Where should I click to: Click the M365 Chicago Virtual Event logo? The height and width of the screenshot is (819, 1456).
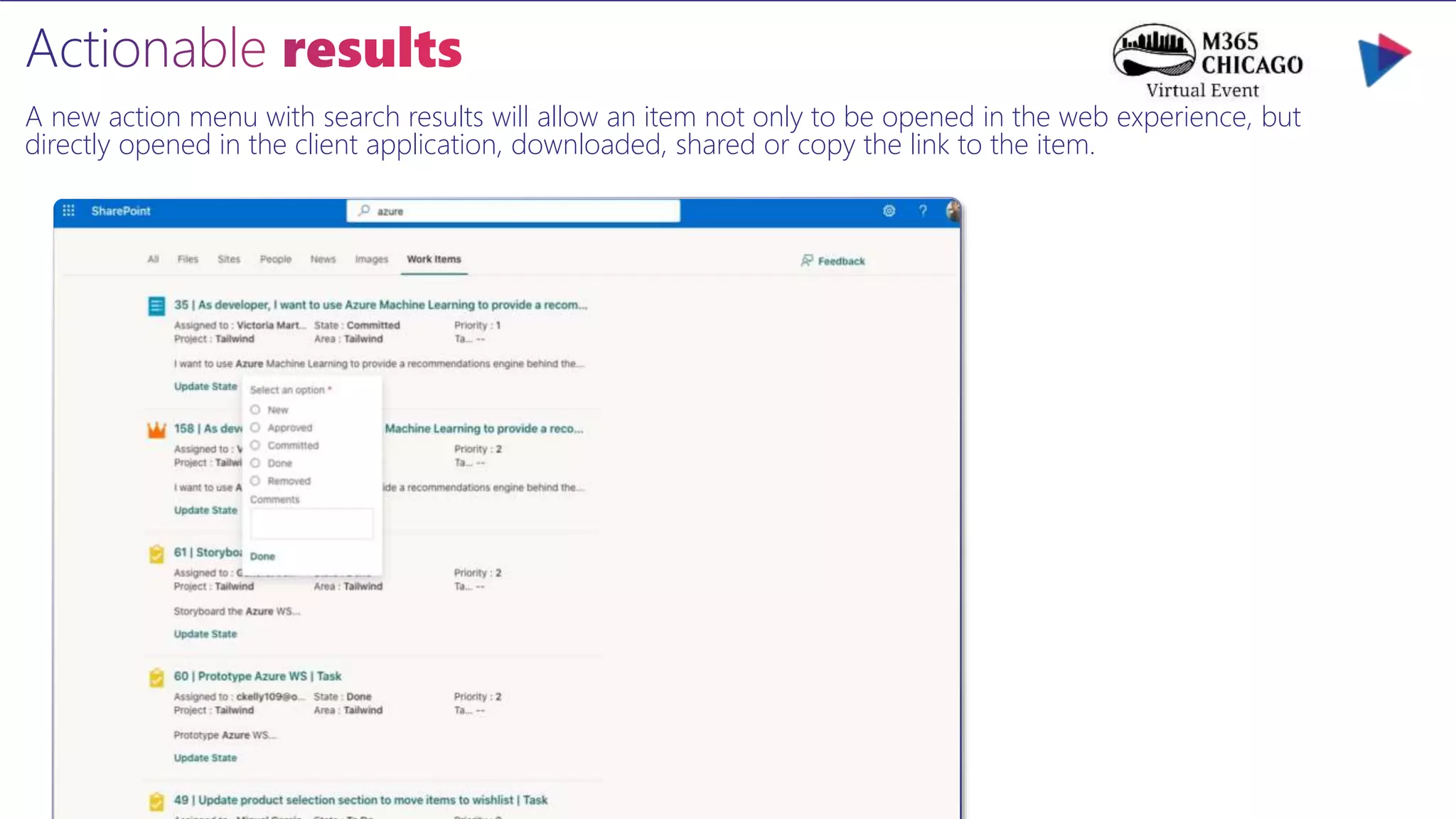click(x=1208, y=60)
